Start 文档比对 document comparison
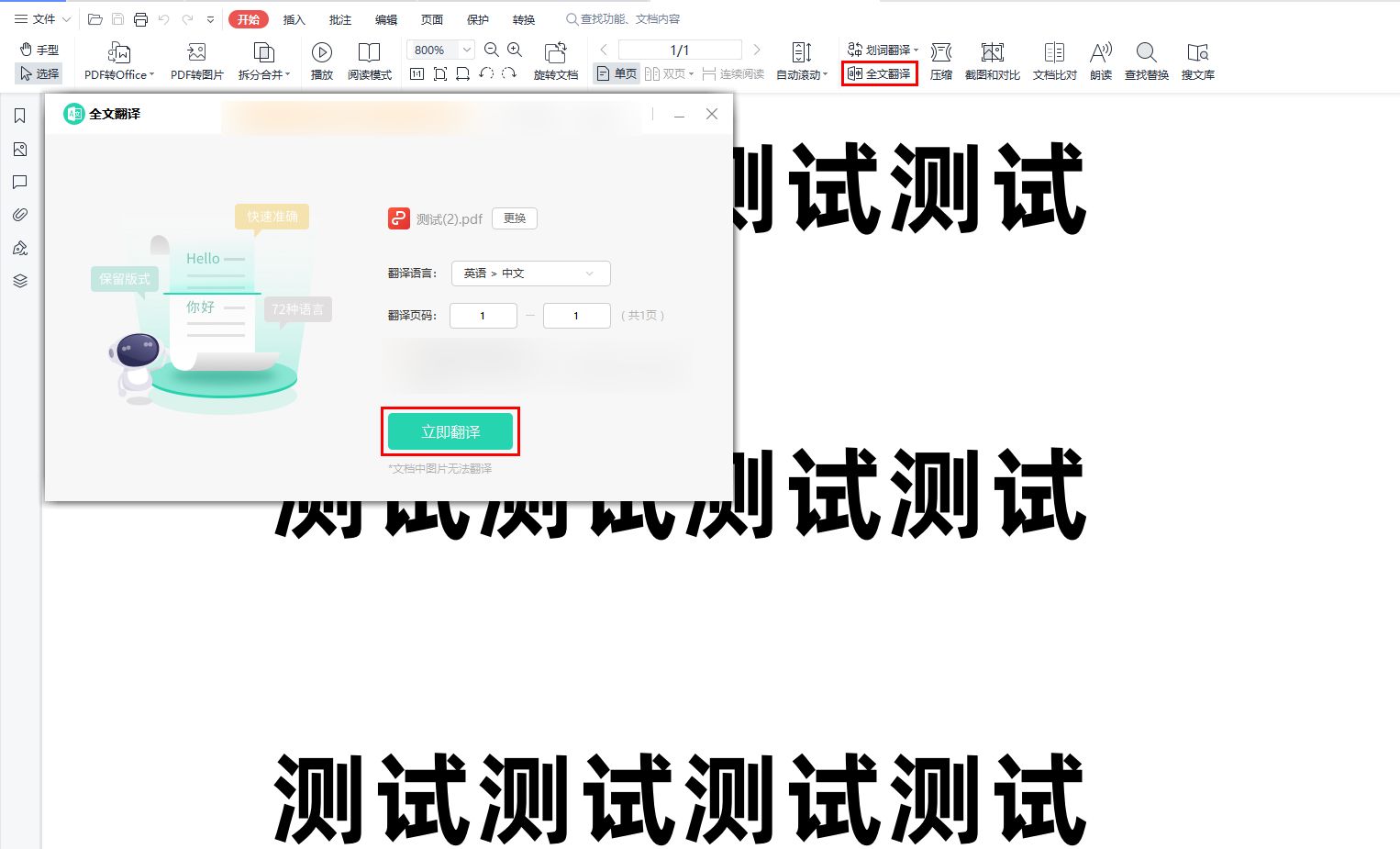 coord(1053,60)
